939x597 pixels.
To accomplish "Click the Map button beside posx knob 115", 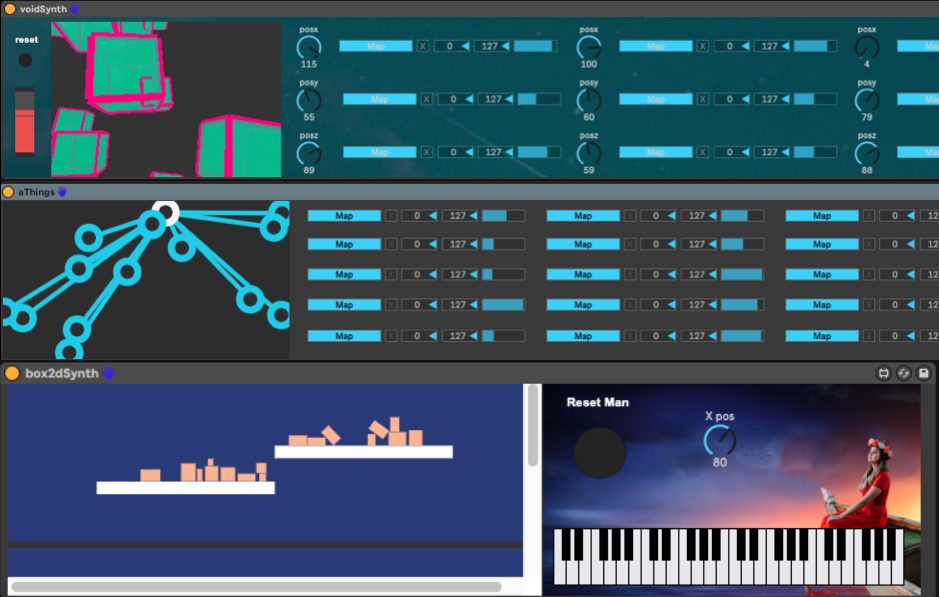I will click(x=376, y=46).
